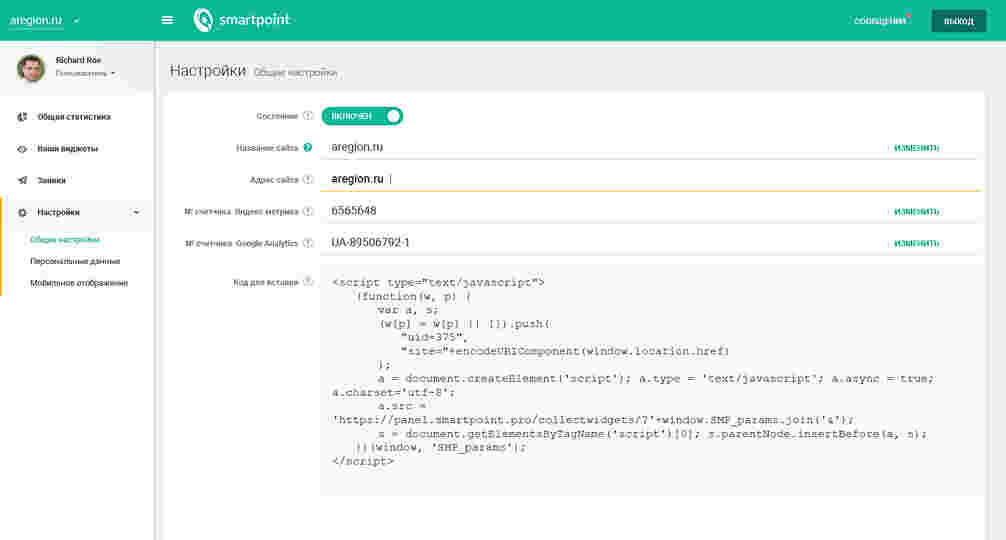Viewport: 1006px width, 540px height.
Task: Click help icon next to Яндекс метрика counter
Action: (x=308, y=211)
